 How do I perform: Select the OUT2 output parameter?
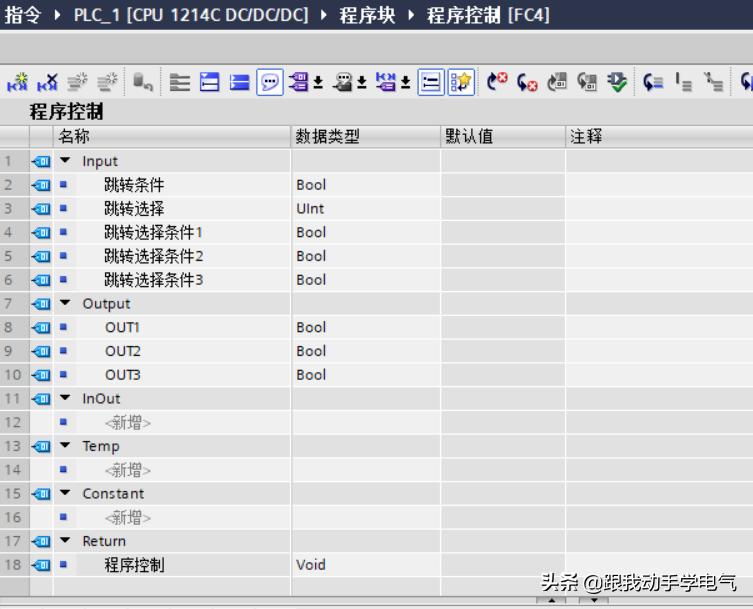click(122, 351)
